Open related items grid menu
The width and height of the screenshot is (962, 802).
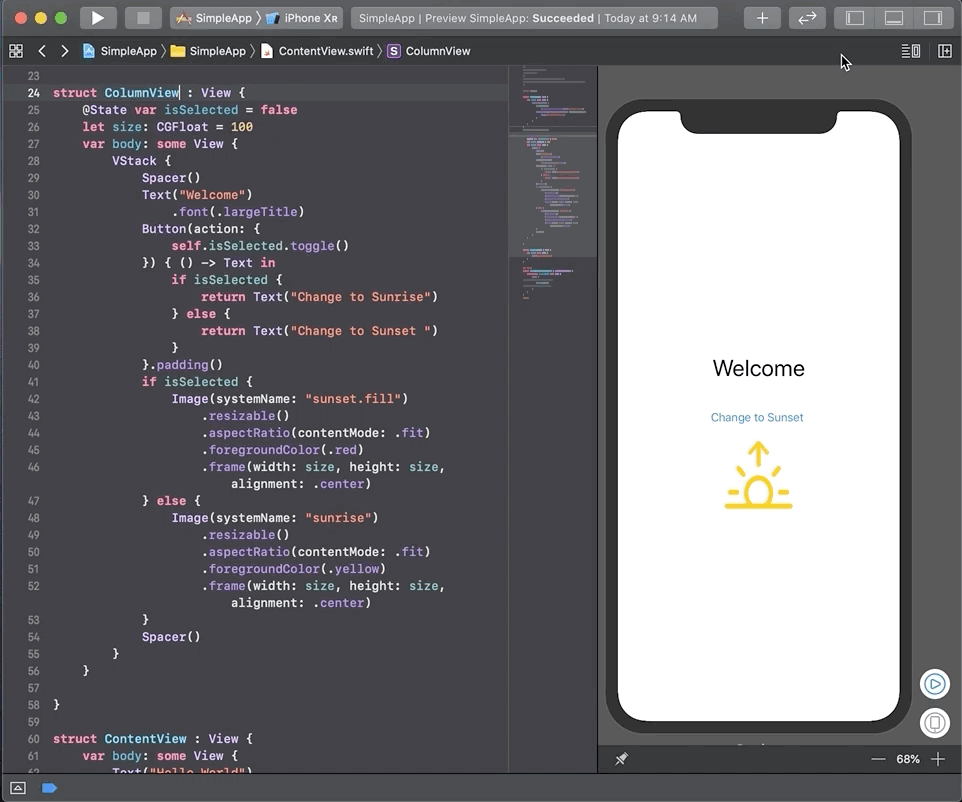pyautogui.click(x=16, y=51)
